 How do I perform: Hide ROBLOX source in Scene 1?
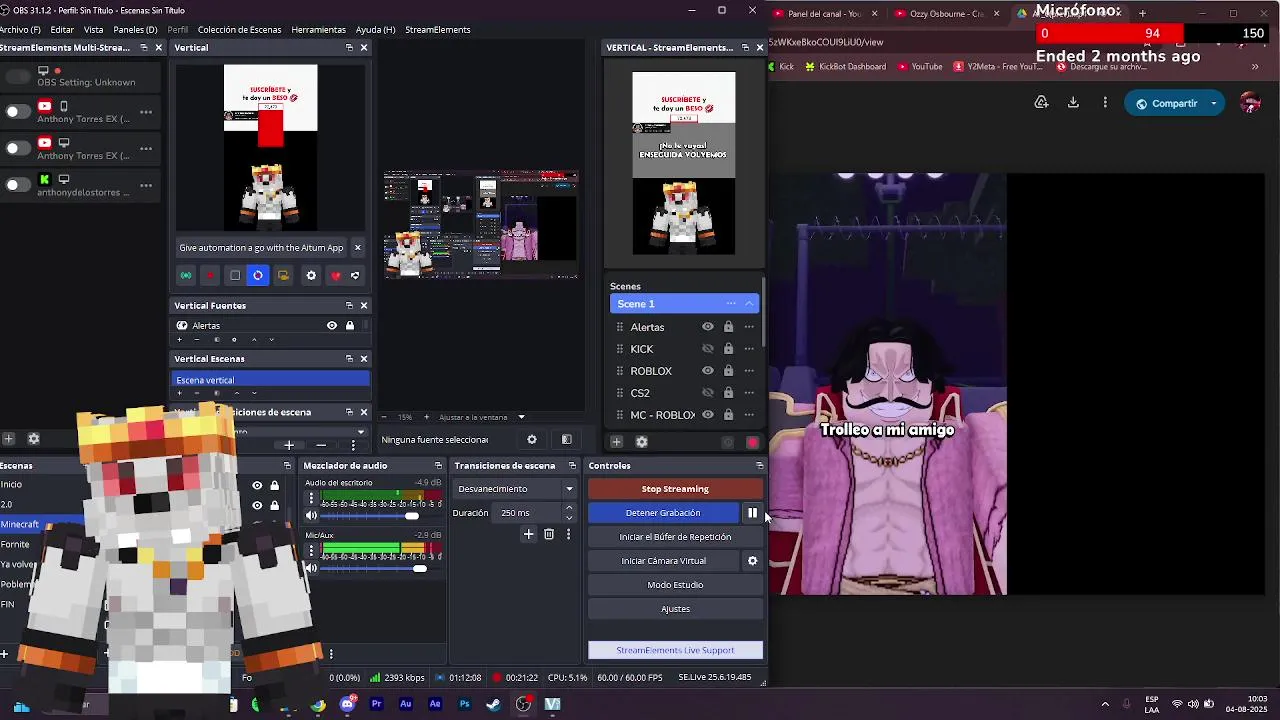pos(708,371)
